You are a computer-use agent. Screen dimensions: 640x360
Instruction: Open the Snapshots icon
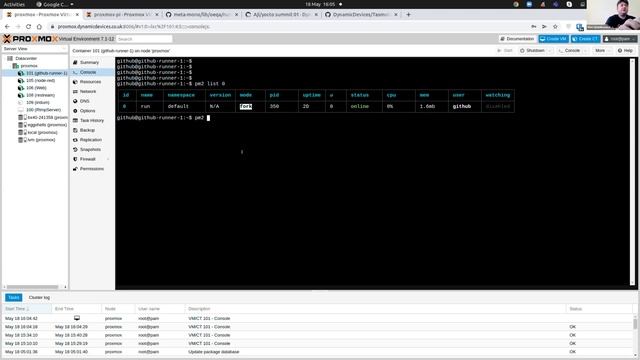(x=75, y=149)
